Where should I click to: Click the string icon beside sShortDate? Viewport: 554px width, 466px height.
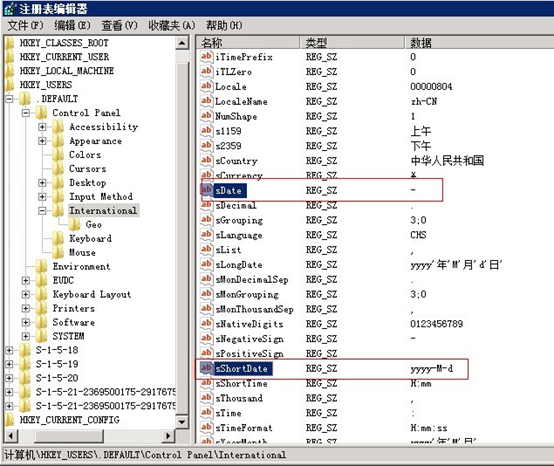[206, 368]
